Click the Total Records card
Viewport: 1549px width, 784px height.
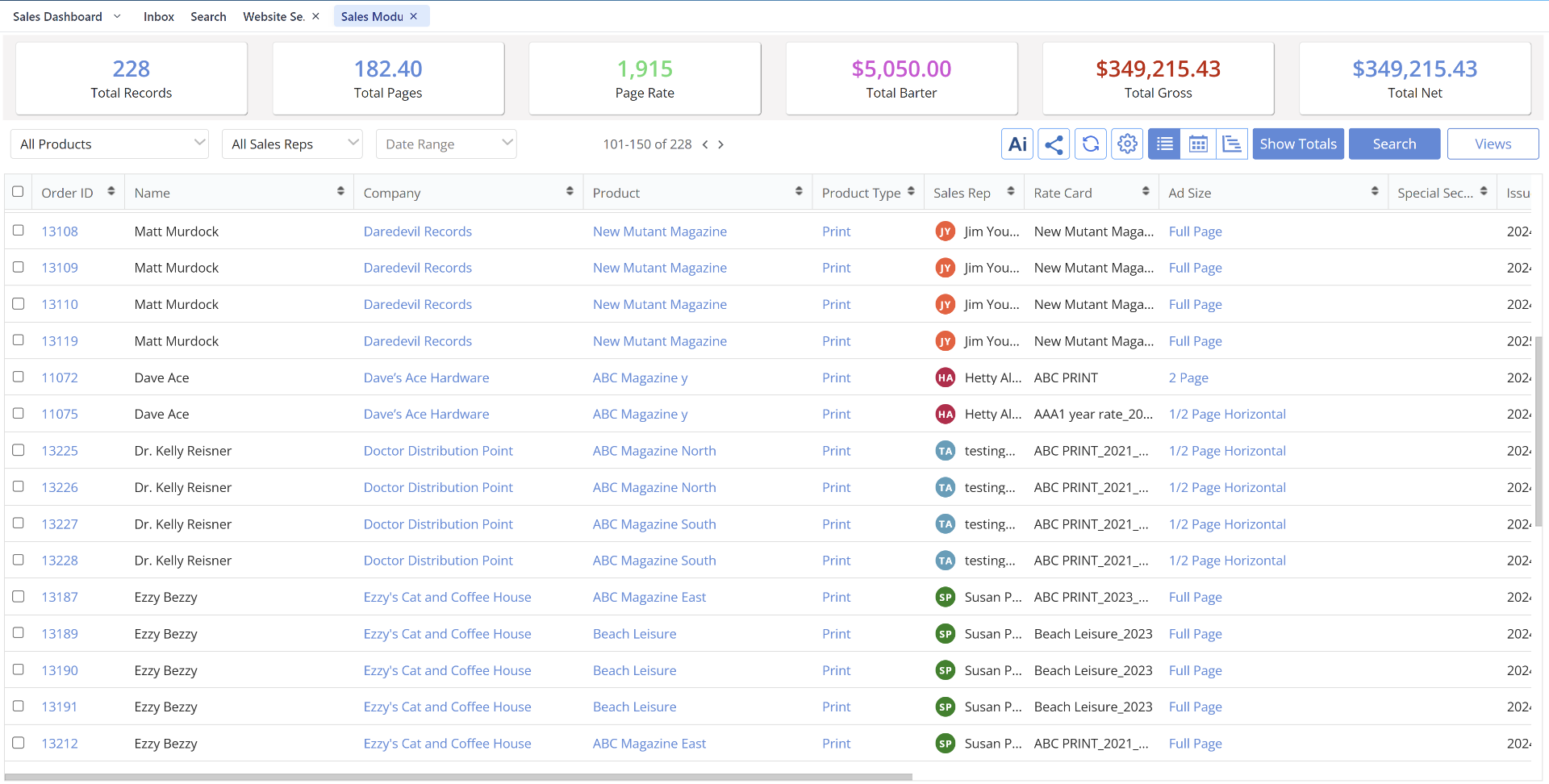(132, 79)
